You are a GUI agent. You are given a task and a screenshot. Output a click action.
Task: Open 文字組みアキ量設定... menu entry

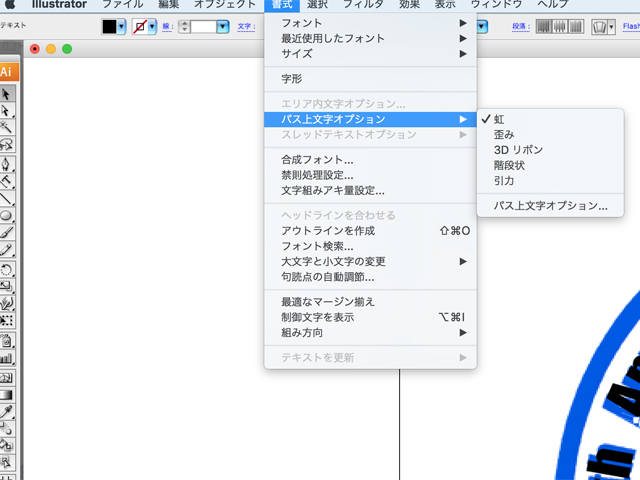370,191
